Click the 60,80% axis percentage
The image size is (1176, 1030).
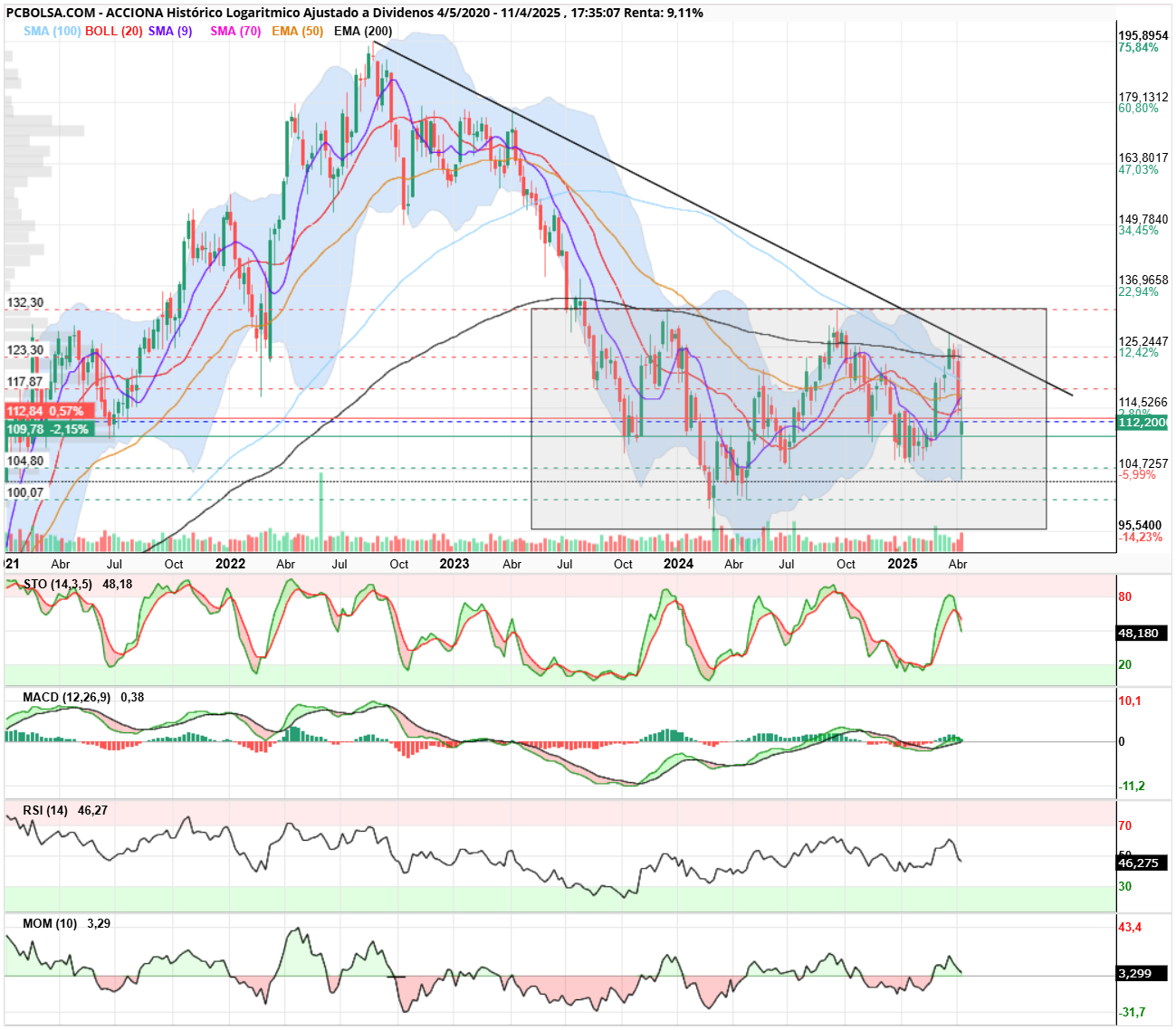tap(1138, 109)
